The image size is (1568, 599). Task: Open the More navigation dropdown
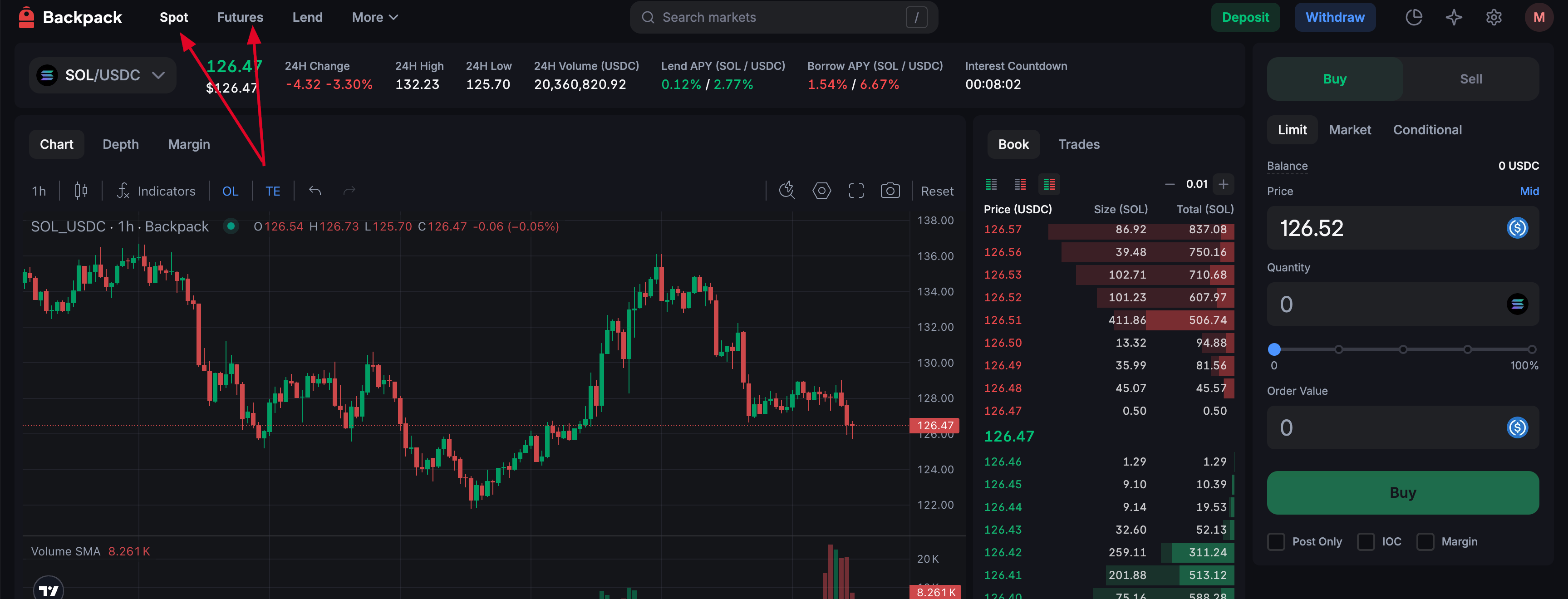pyautogui.click(x=374, y=17)
